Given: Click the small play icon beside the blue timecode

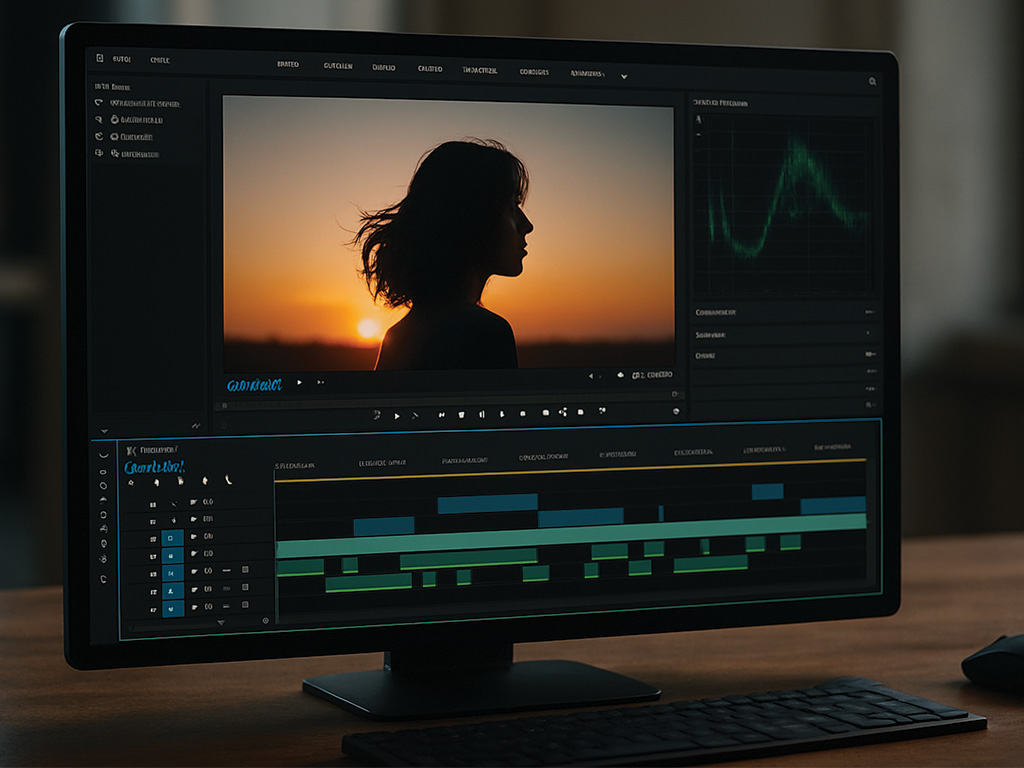Looking at the screenshot, I should [299, 382].
